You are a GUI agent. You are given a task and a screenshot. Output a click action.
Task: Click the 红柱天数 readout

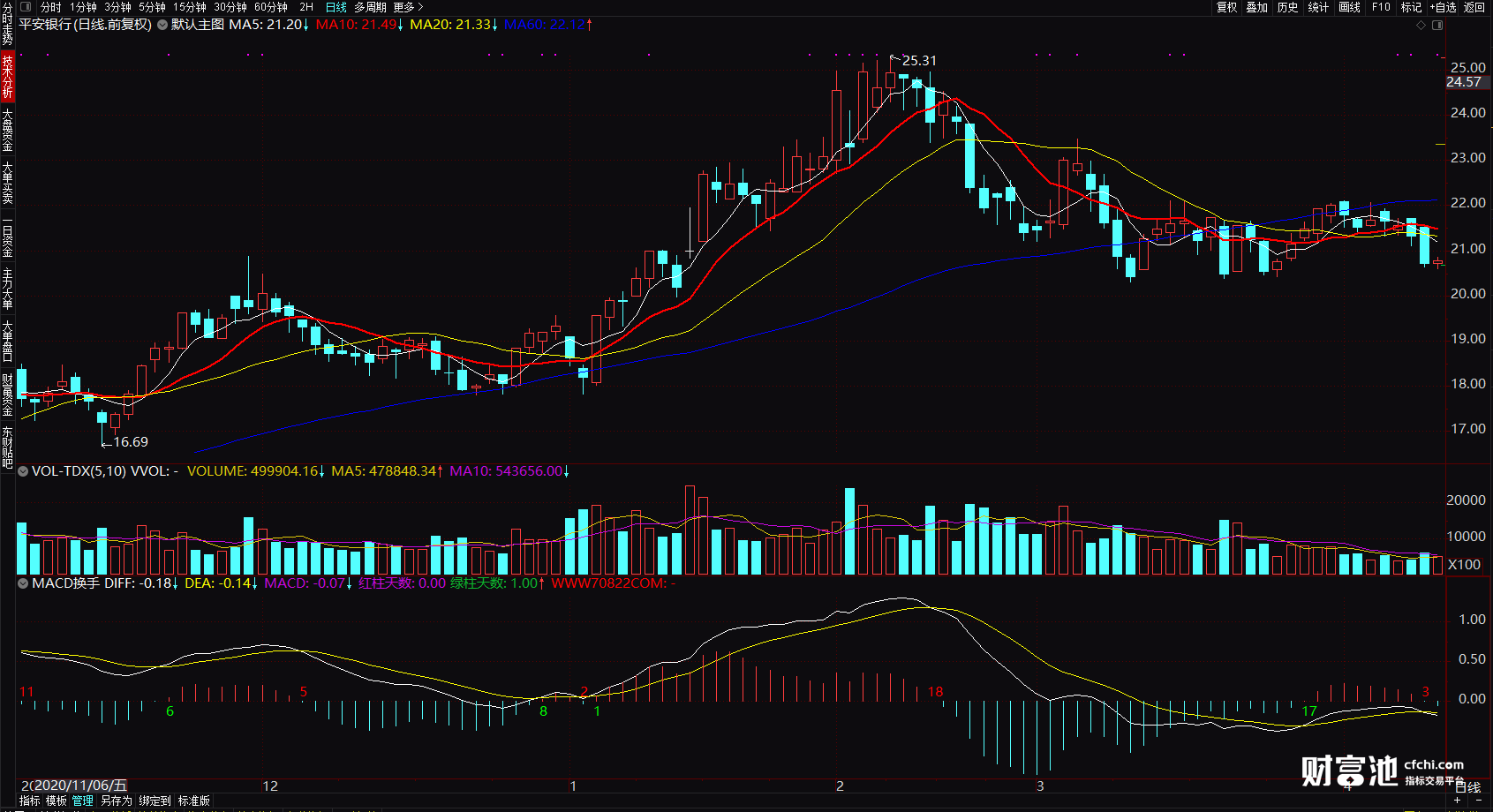403,583
